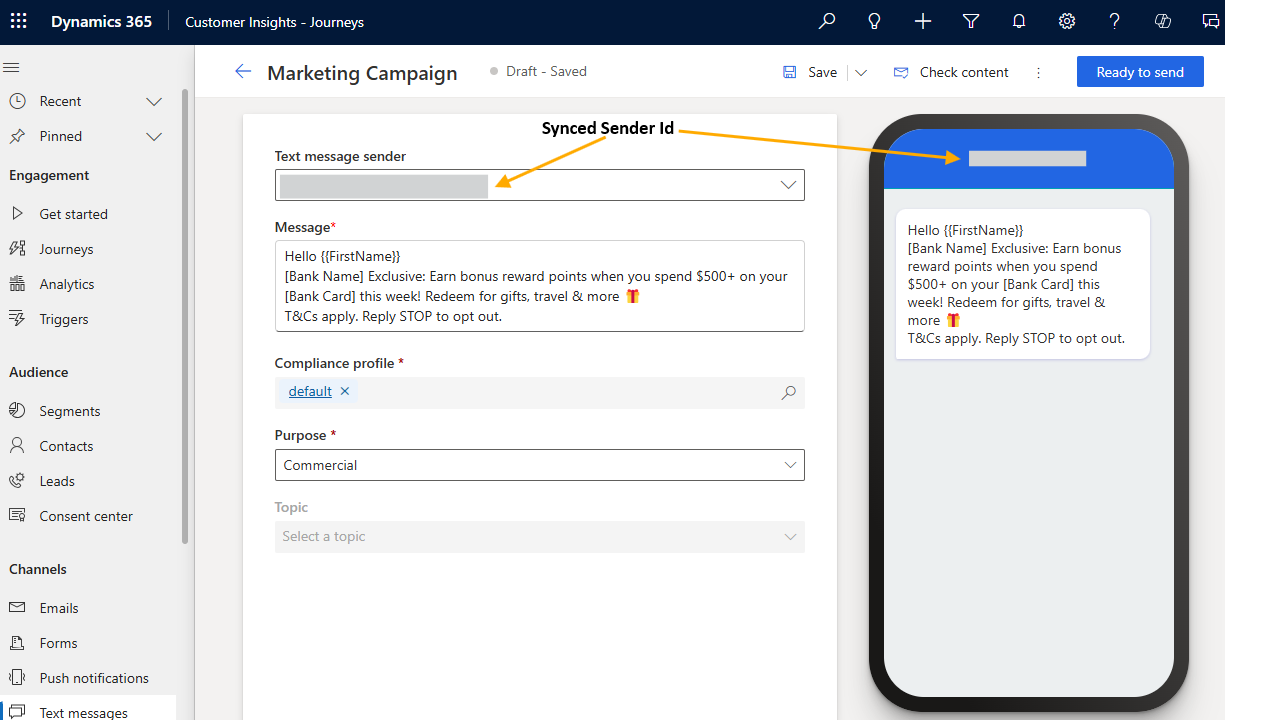This screenshot has width=1280, height=720.
Task: Click Customer Insights - Journeys app name
Action: click(x=274, y=22)
